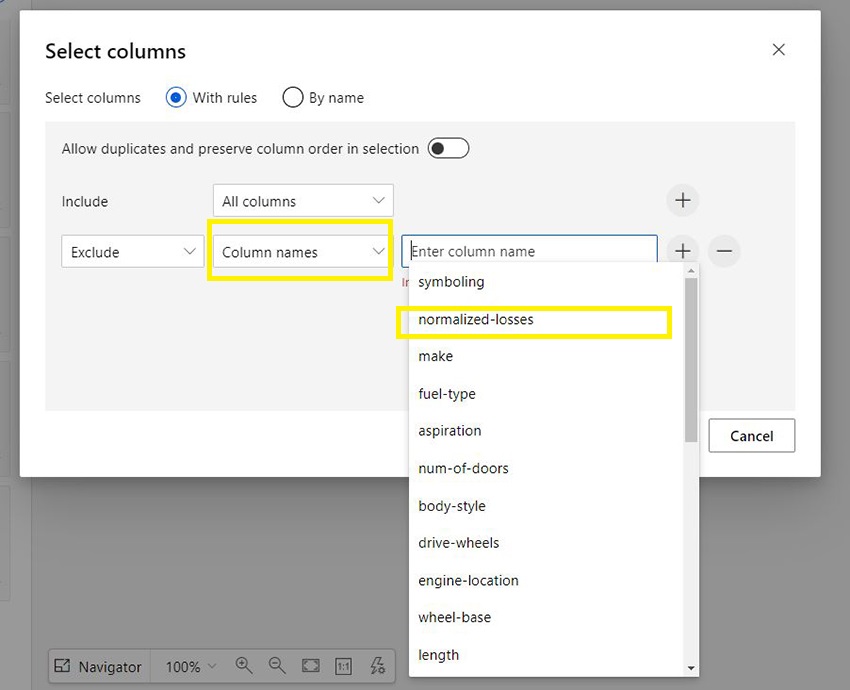Screen dimensions: 850x690
Task: Click the Enter column name field
Action: pyautogui.click(x=529, y=251)
